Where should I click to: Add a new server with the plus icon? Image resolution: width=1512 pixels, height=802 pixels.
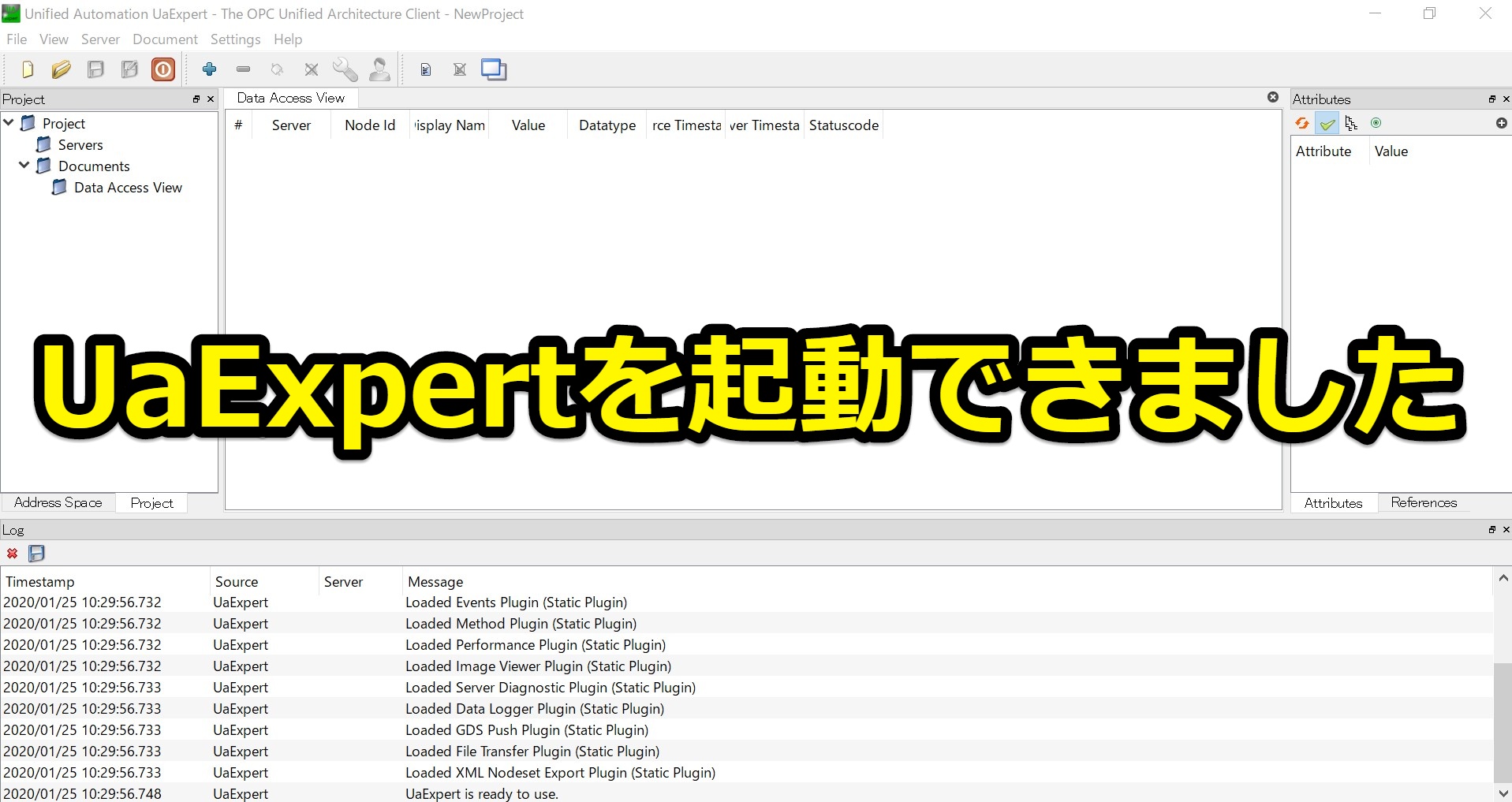coord(209,69)
